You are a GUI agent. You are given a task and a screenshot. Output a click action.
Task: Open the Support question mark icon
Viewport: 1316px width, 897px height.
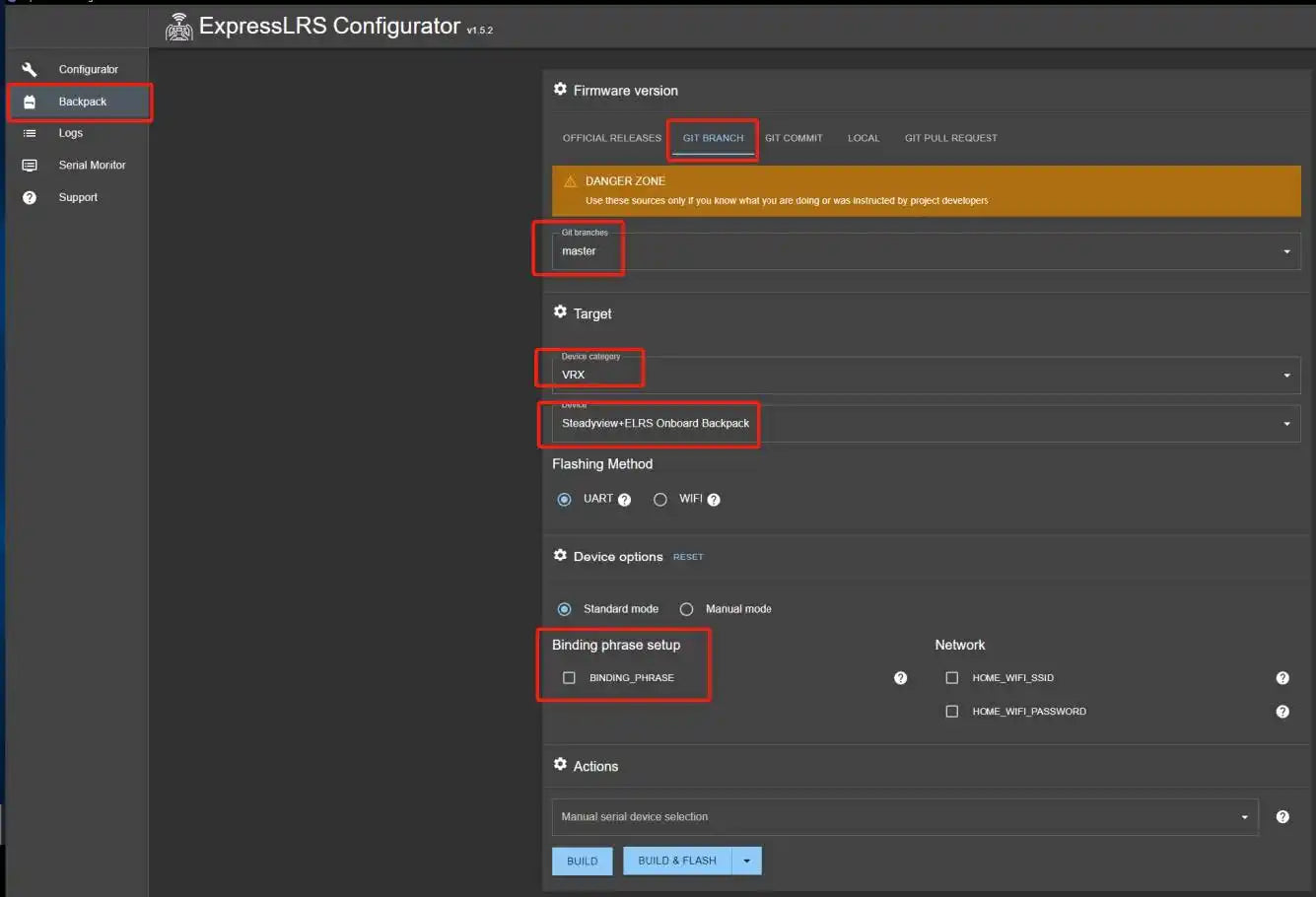pyautogui.click(x=30, y=197)
